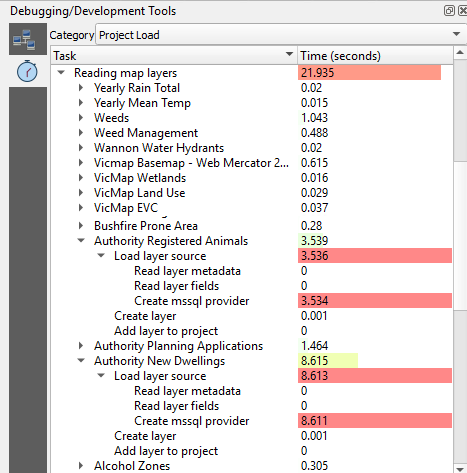Select the Wannon Water Hydrants layer
467x473 pixels.
click(159, 148)
